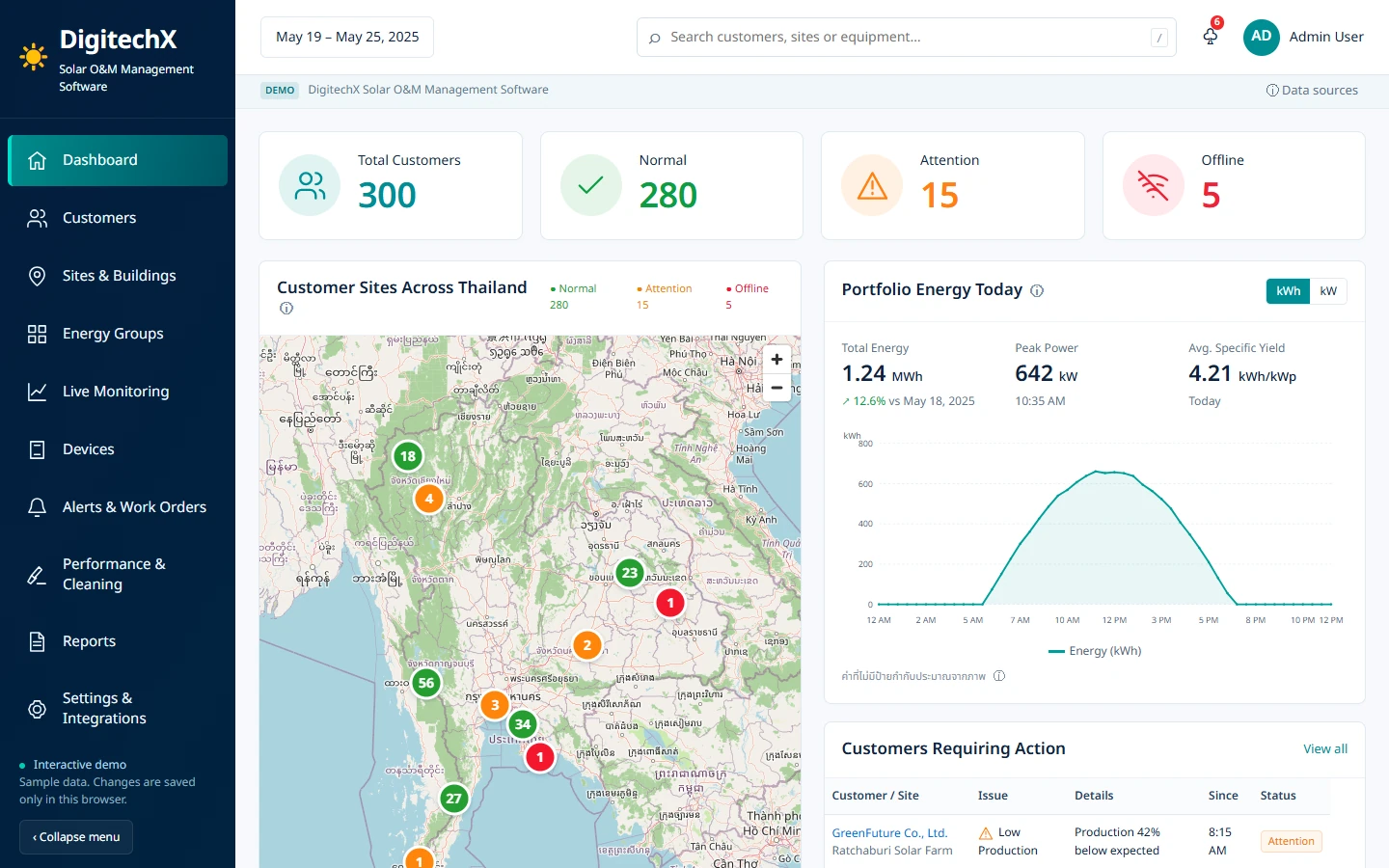Open the Dashboard menu item
This screenshot has height=868, width=1389.
[118, 160]
